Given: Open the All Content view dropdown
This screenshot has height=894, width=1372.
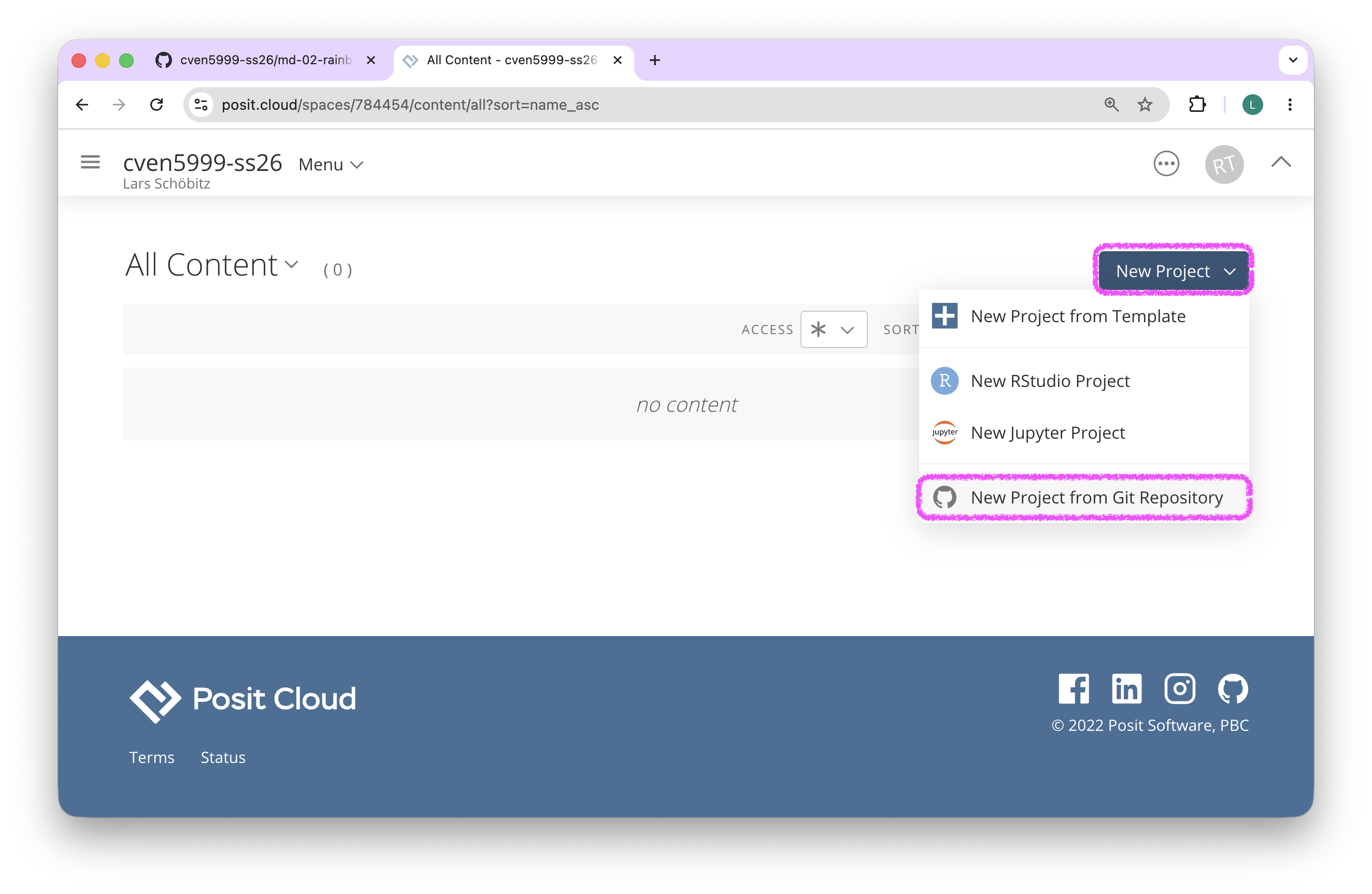Looking at the screenshot, I should coord(211,265).
